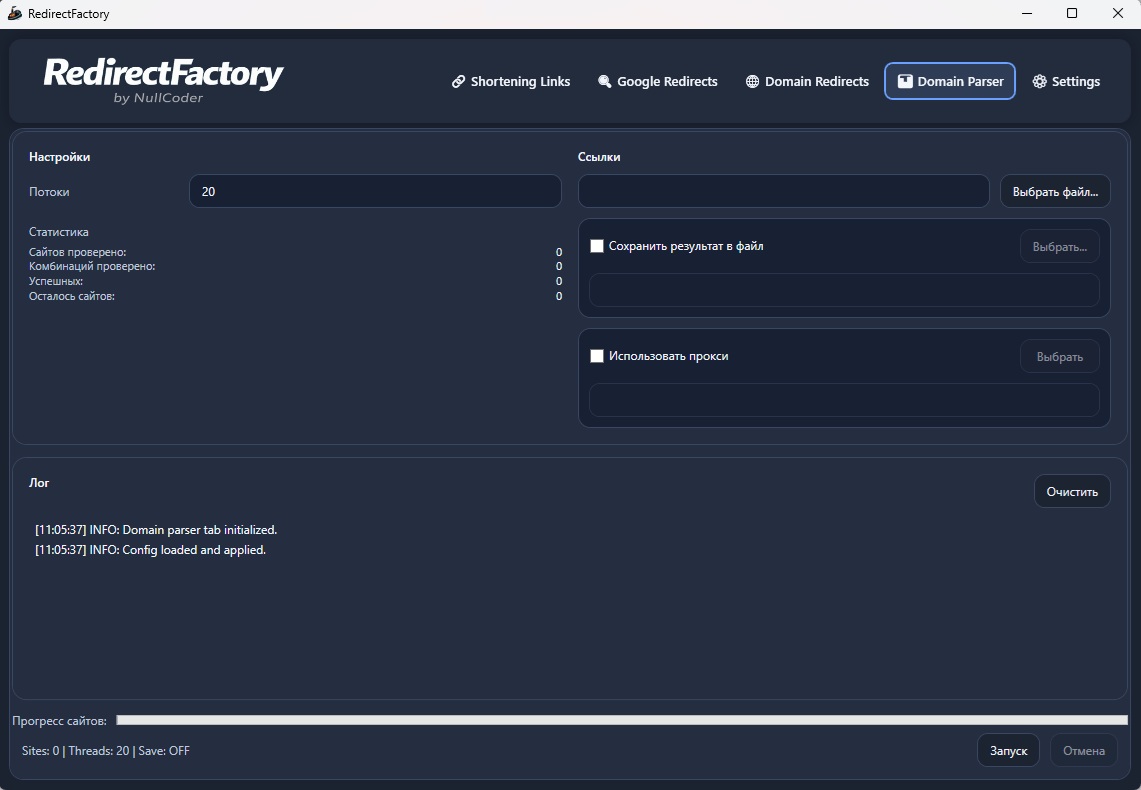This screenshot has height=790, width=1141.
Task: Click the Настройки section heading
Action: pyautogui.click(x=60, y=156)
